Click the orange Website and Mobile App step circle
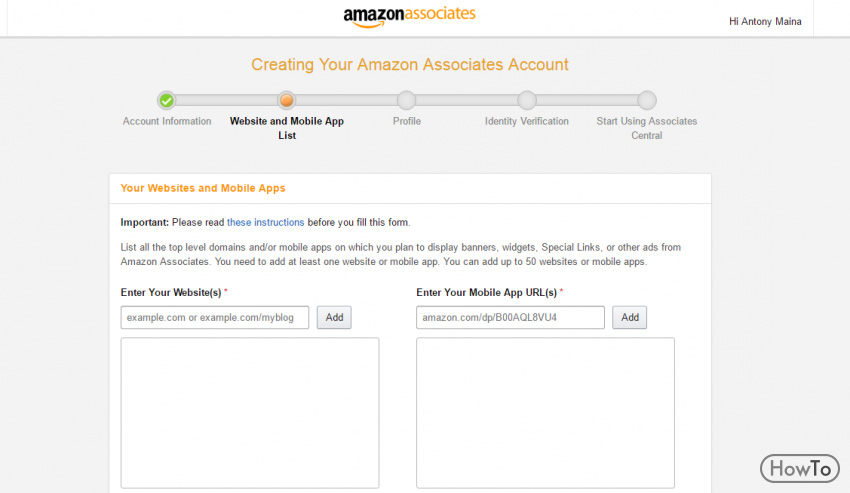 pyautogui.click(x=286, y=100)
